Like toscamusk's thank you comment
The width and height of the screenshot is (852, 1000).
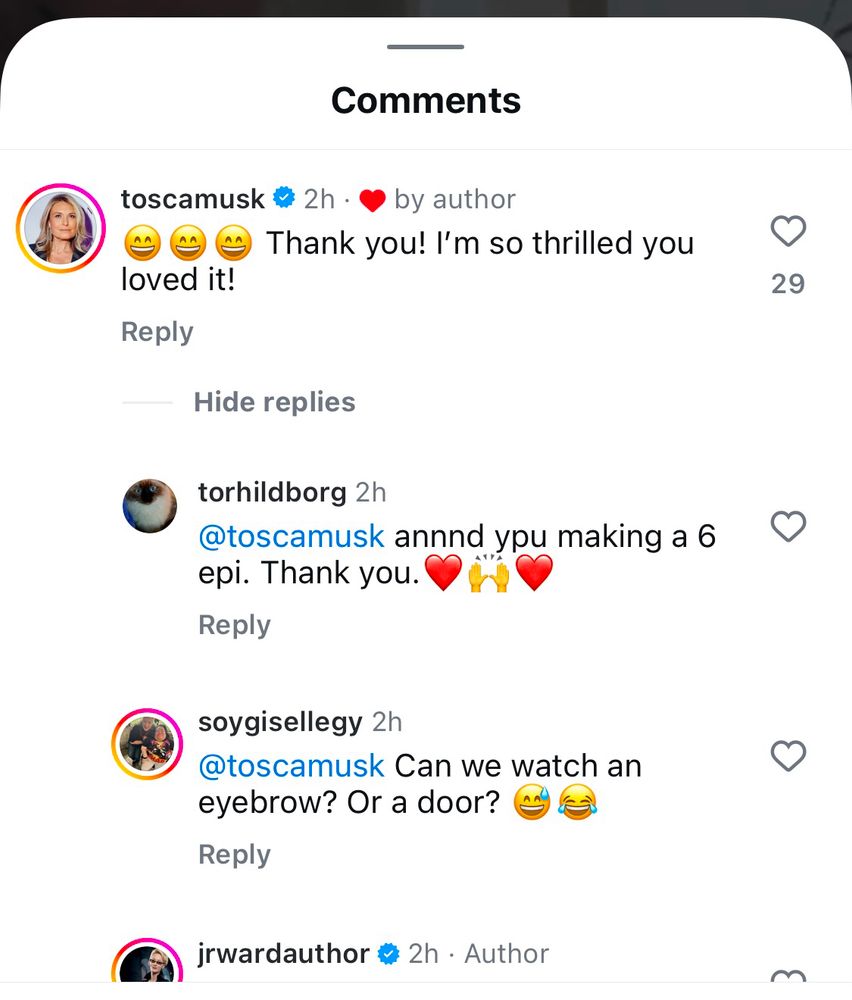[788, 231]
